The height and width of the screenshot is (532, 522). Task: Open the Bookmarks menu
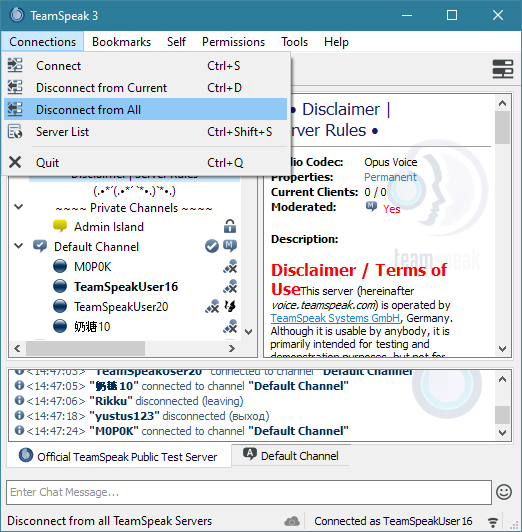click(121, 42)
